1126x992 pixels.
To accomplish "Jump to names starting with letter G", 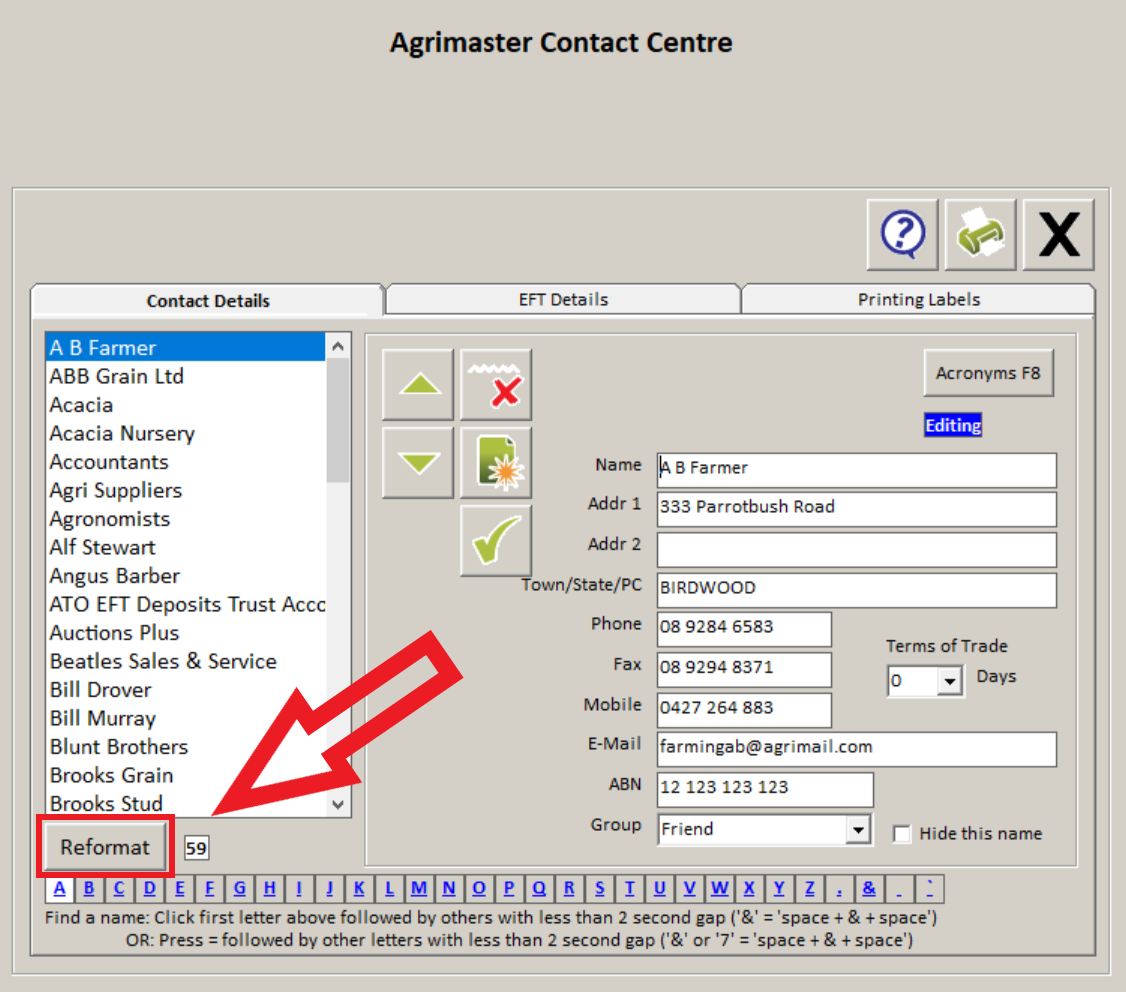I will (x=240, y=889).
